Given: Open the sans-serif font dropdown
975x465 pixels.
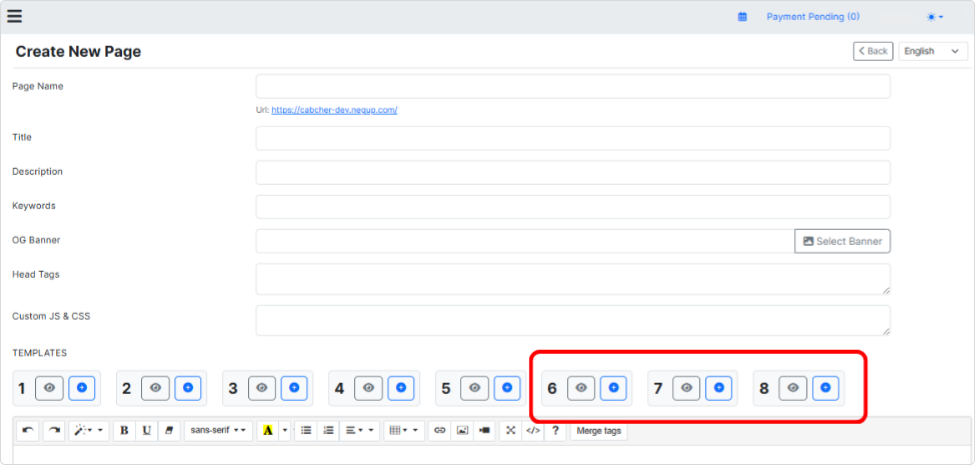Looking at the screenshot, I should 218,430.
